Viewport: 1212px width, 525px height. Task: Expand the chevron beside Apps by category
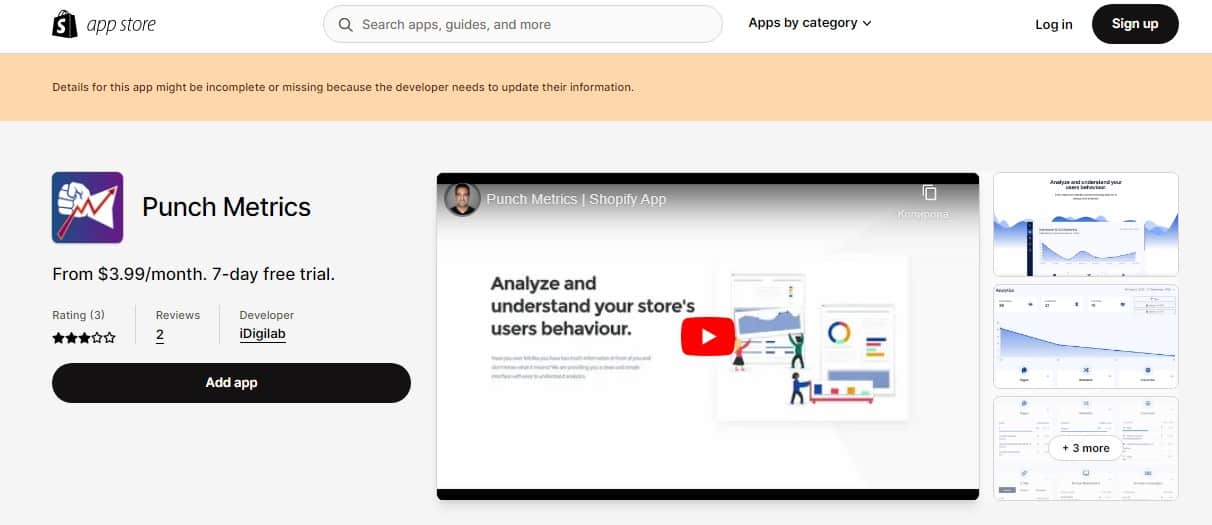pos(867,23)
